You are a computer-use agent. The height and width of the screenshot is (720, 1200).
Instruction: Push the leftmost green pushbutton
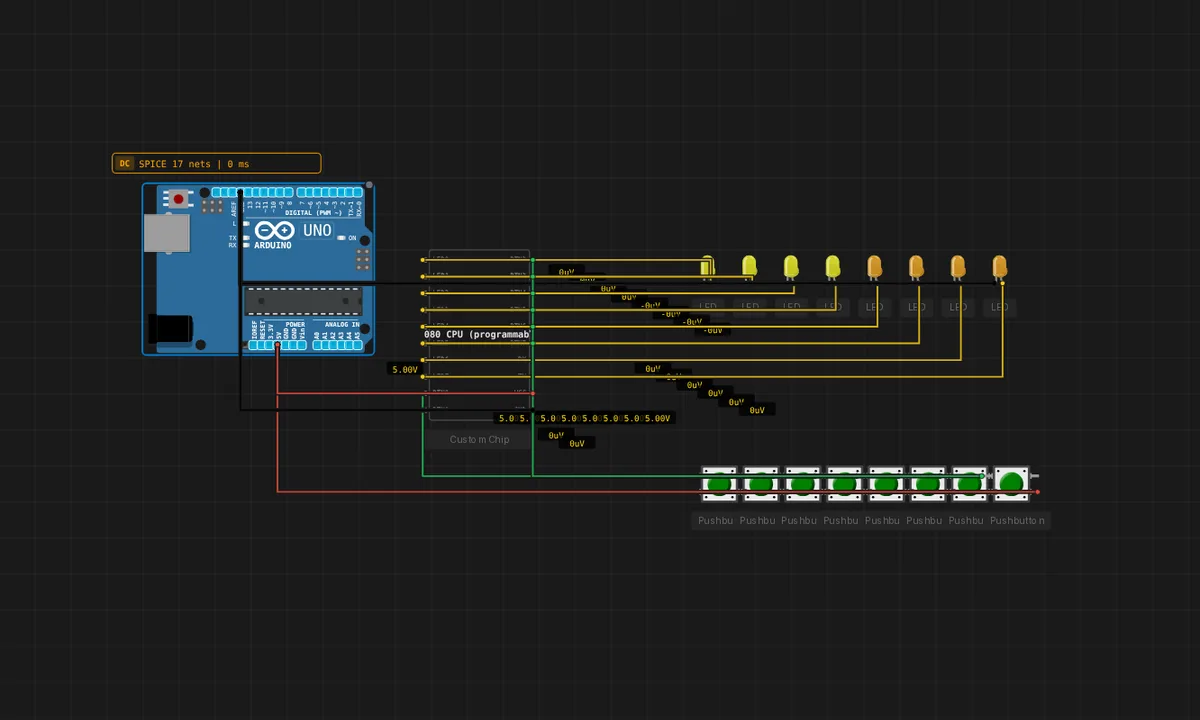click(x=718, y=484)
